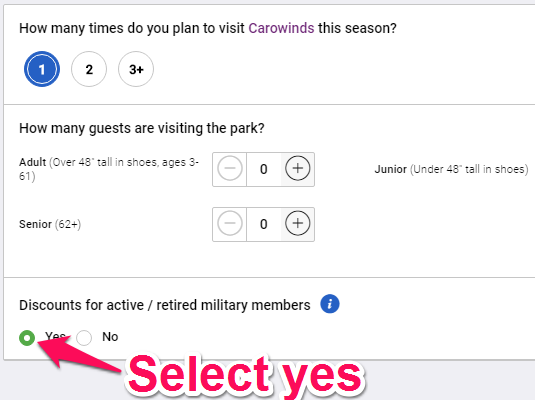Click the military members discount heading
Viewport: 535px width, 400px height.
tap(165, 305)
